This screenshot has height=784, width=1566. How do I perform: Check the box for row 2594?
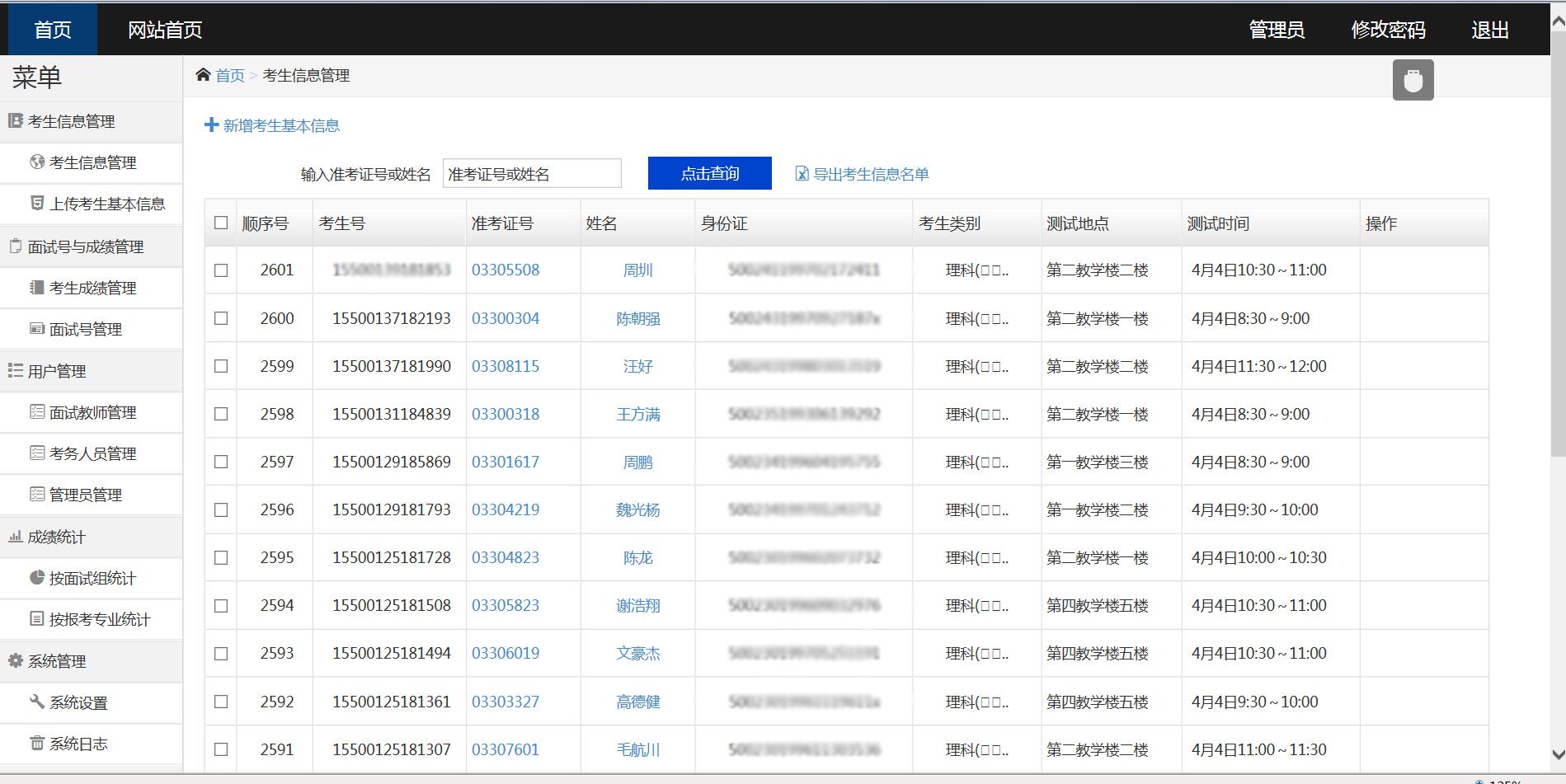[x=221, y=605]
